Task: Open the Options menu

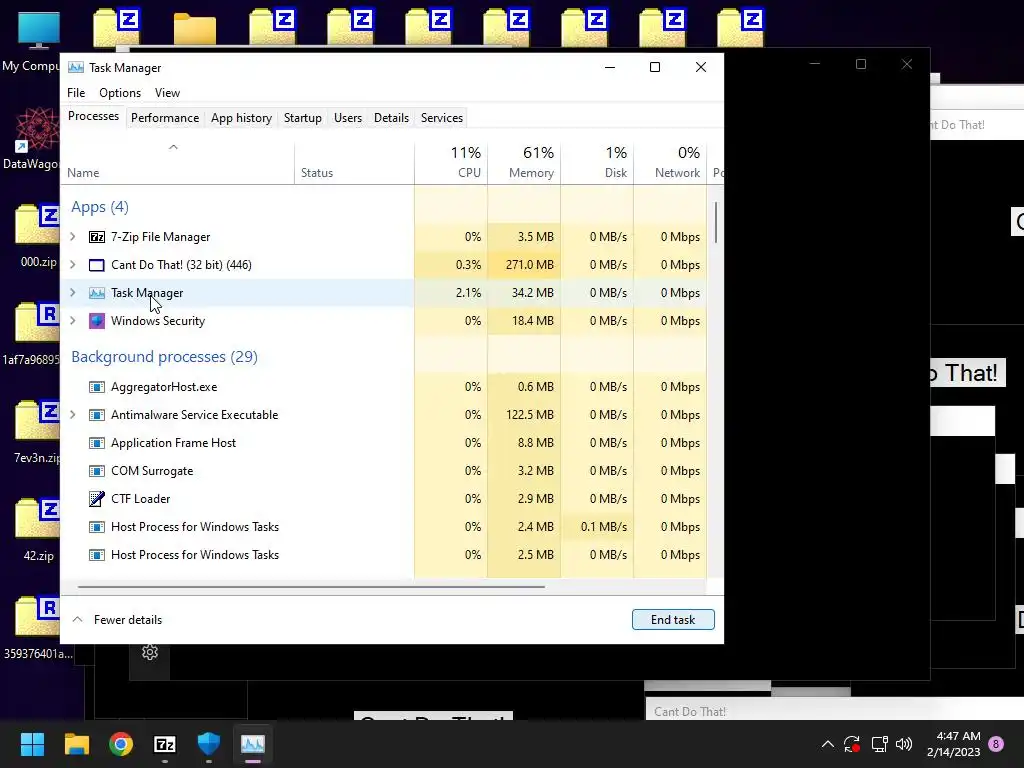Action: (x=120, y=93)
